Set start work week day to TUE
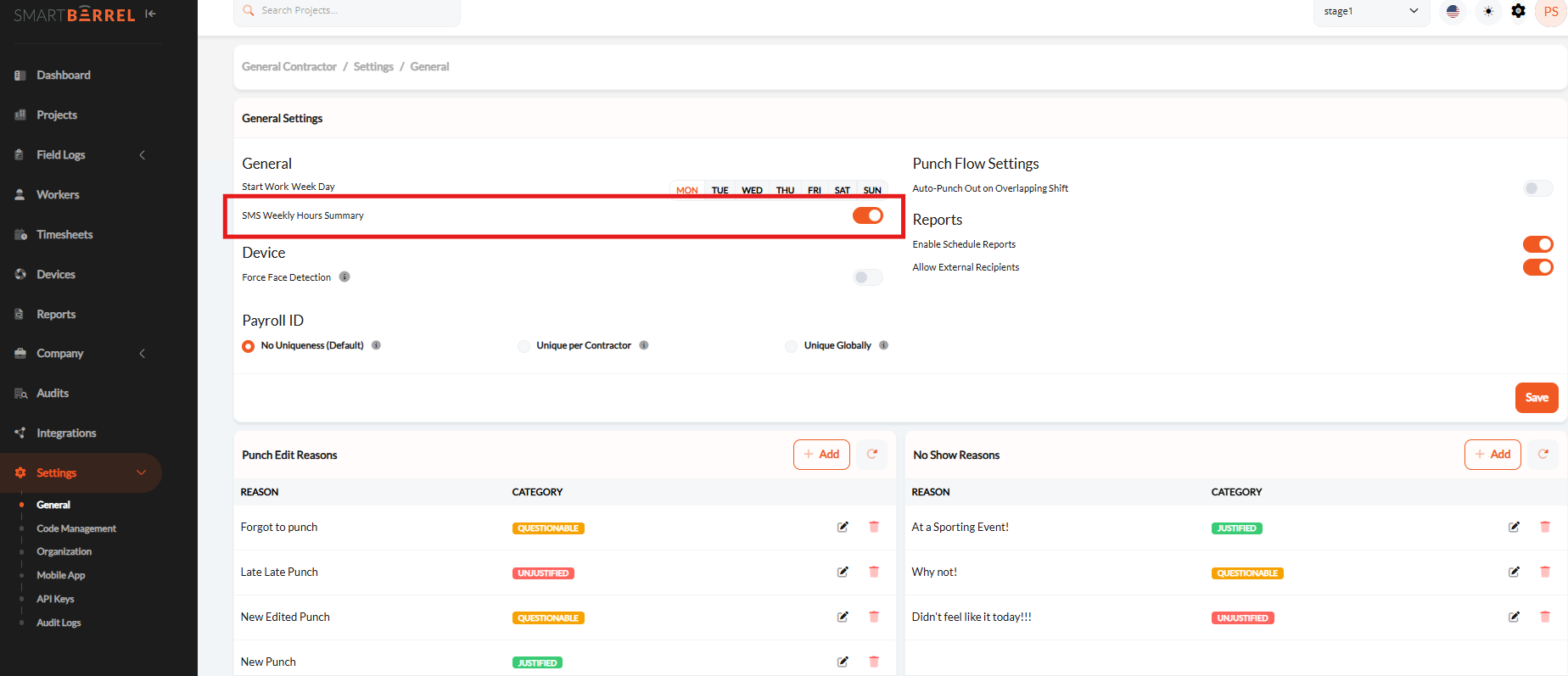The image size is (1568, 676). click(x=720, y=190)
